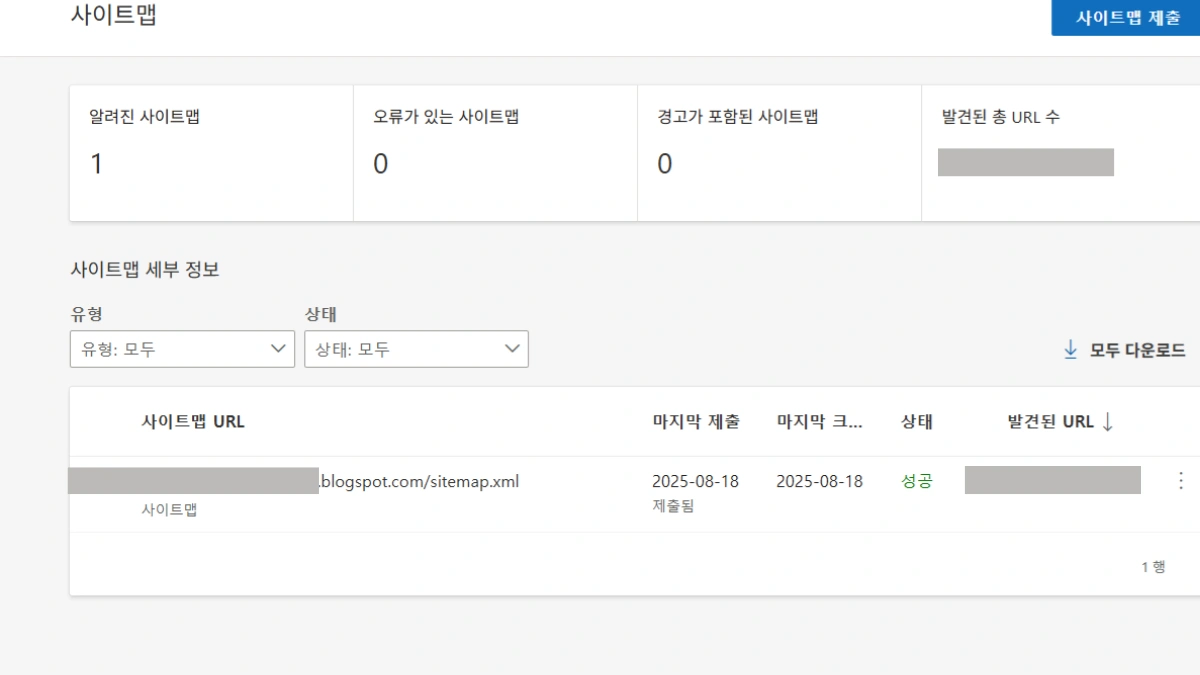
Task: Click the 사이트맵 제출 button
Action: (1127, 18)
